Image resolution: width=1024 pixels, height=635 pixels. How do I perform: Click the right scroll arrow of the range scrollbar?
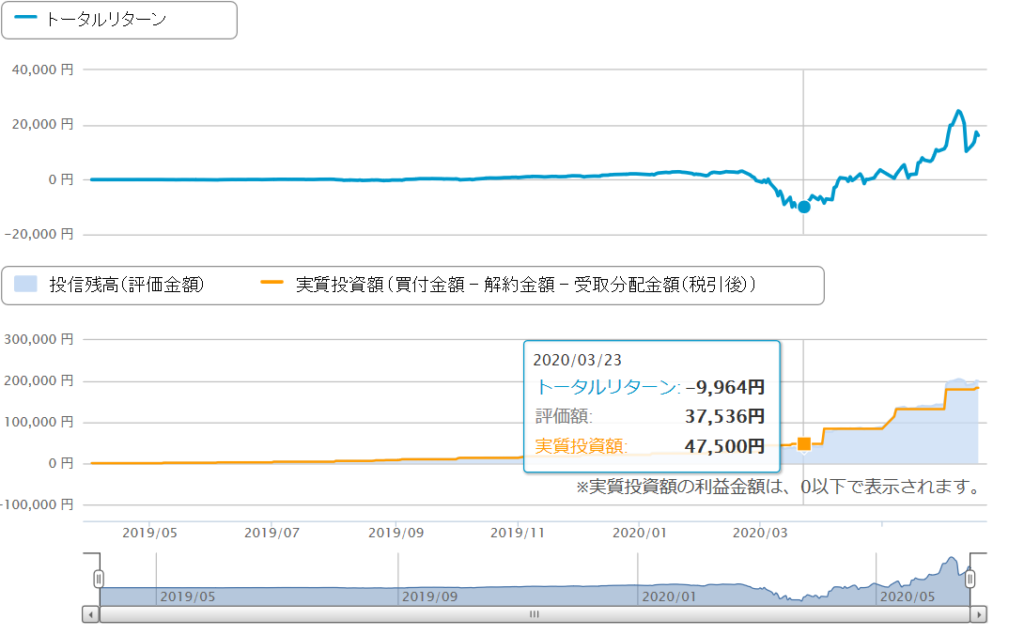tap(978, 615)
